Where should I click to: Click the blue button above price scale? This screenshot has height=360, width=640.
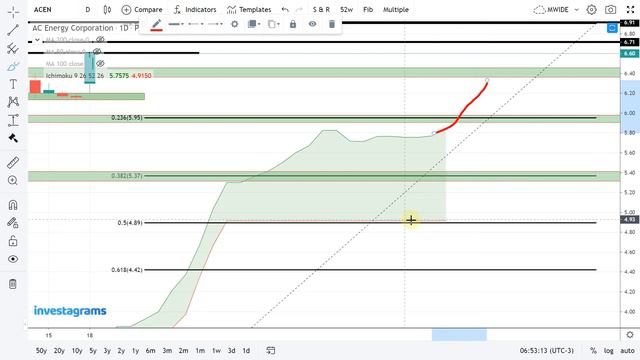coord(612,28)
